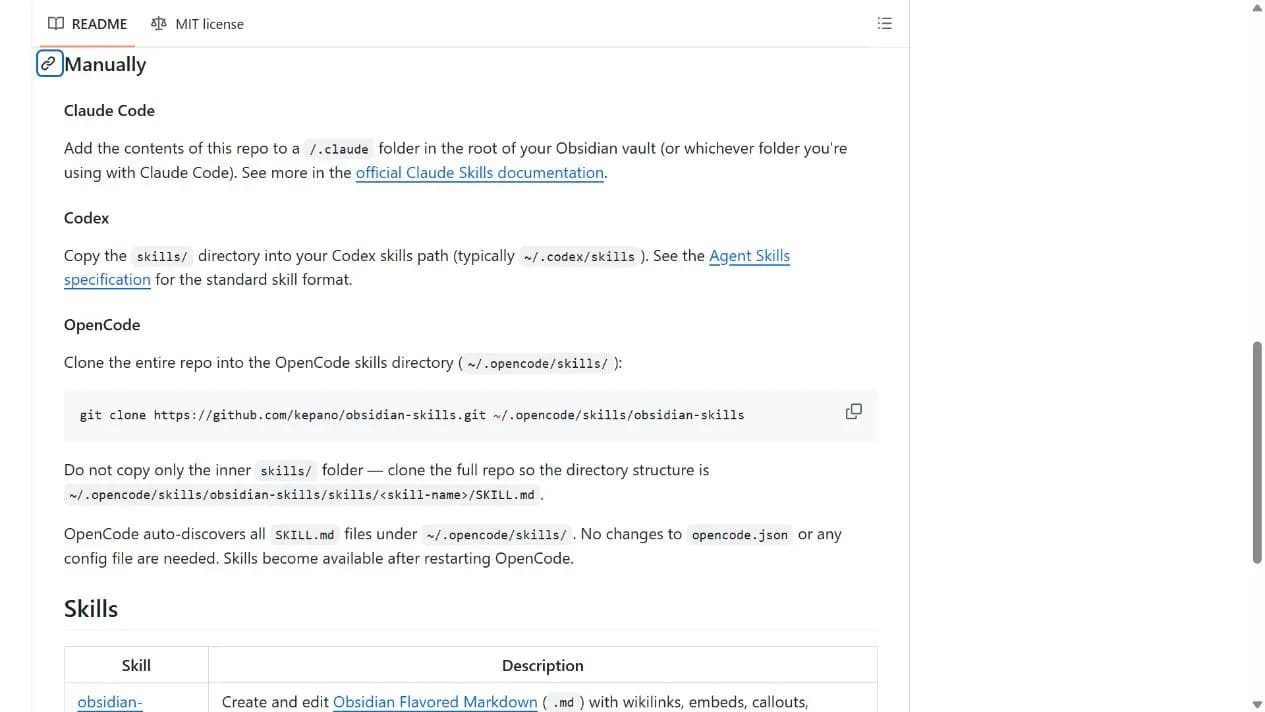Click the vertical scrollbar thumb
The height and width of the screenshot is (712, 1265).
1257,453
